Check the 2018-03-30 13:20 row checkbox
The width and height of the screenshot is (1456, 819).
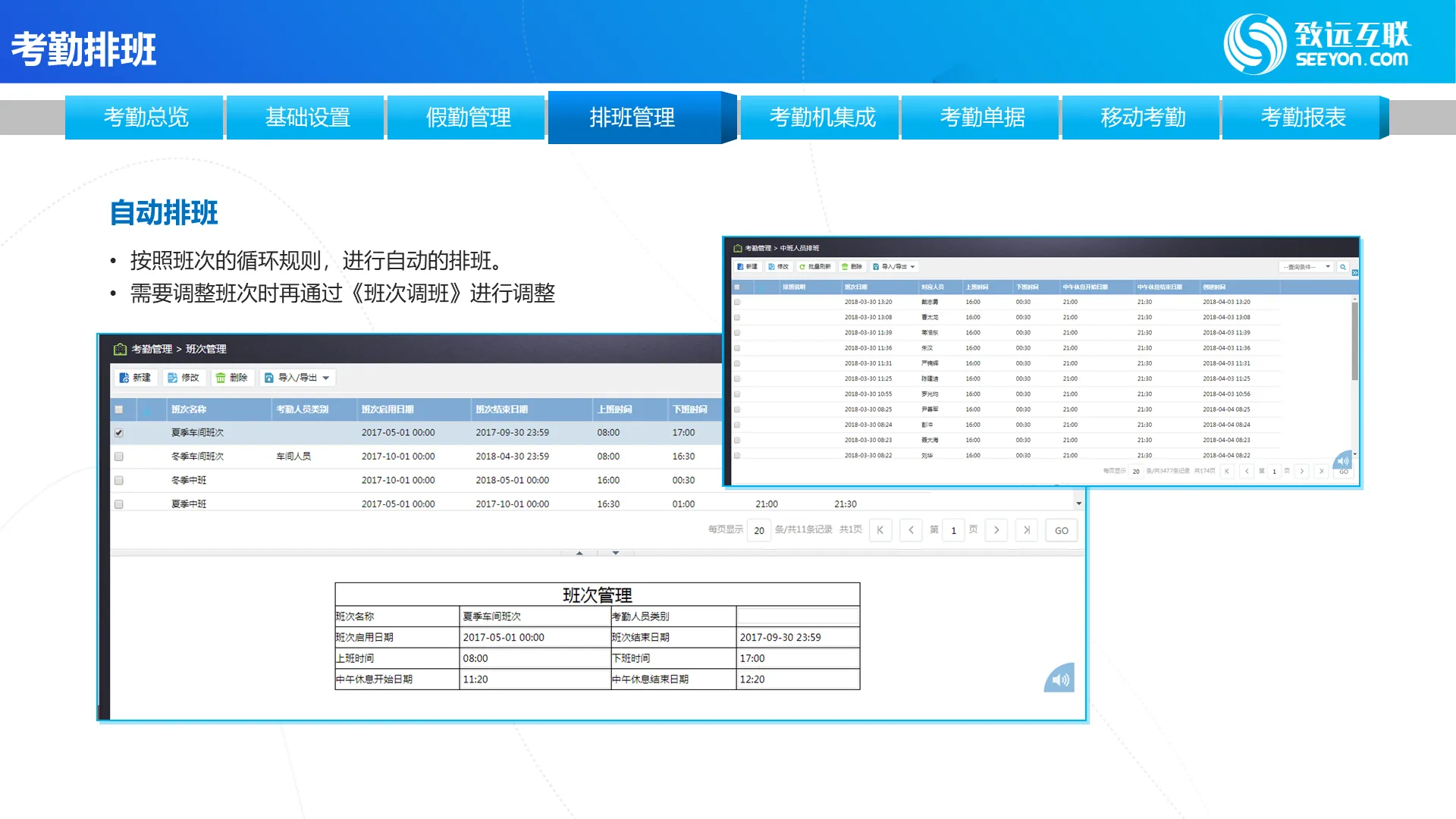[737, 302]
